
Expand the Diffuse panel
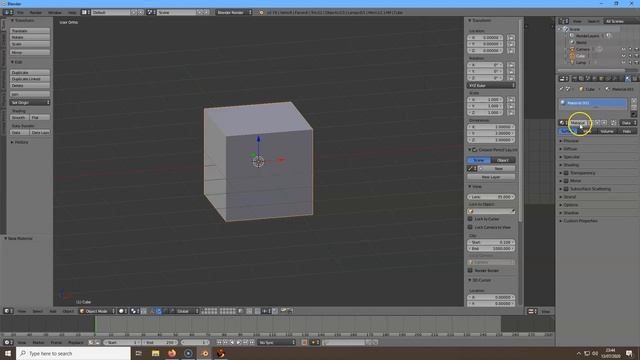pyautogui.click(x=570, y=149)
